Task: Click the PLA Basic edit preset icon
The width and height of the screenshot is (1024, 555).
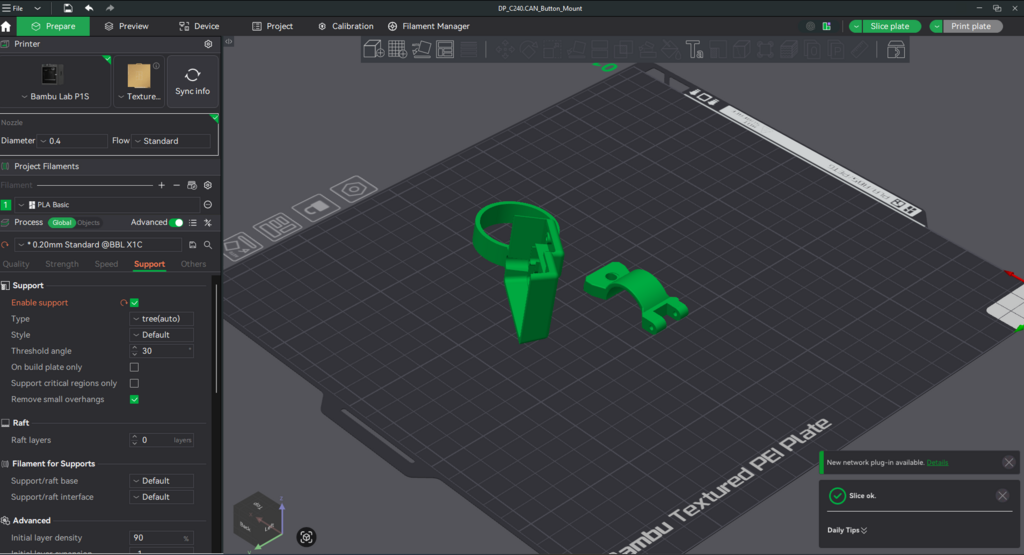Action: pyautogui.click(x=208, y=204)
